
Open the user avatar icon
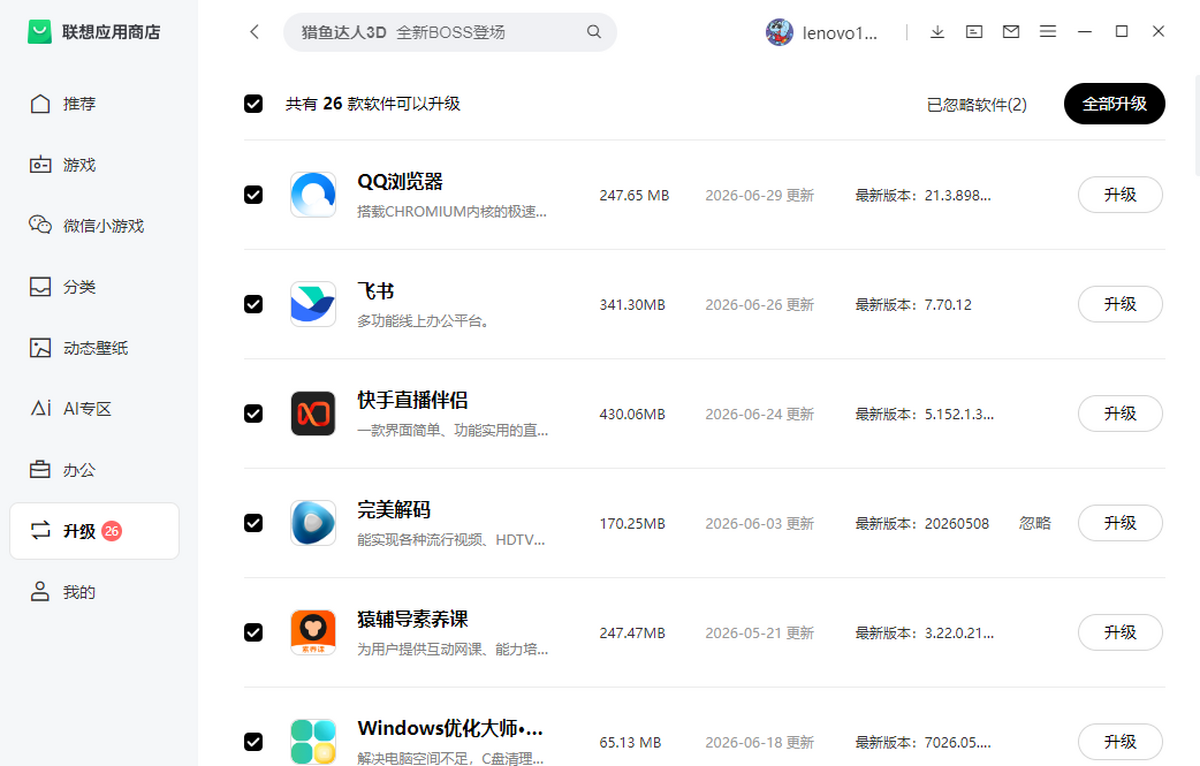tap(779, 32)
